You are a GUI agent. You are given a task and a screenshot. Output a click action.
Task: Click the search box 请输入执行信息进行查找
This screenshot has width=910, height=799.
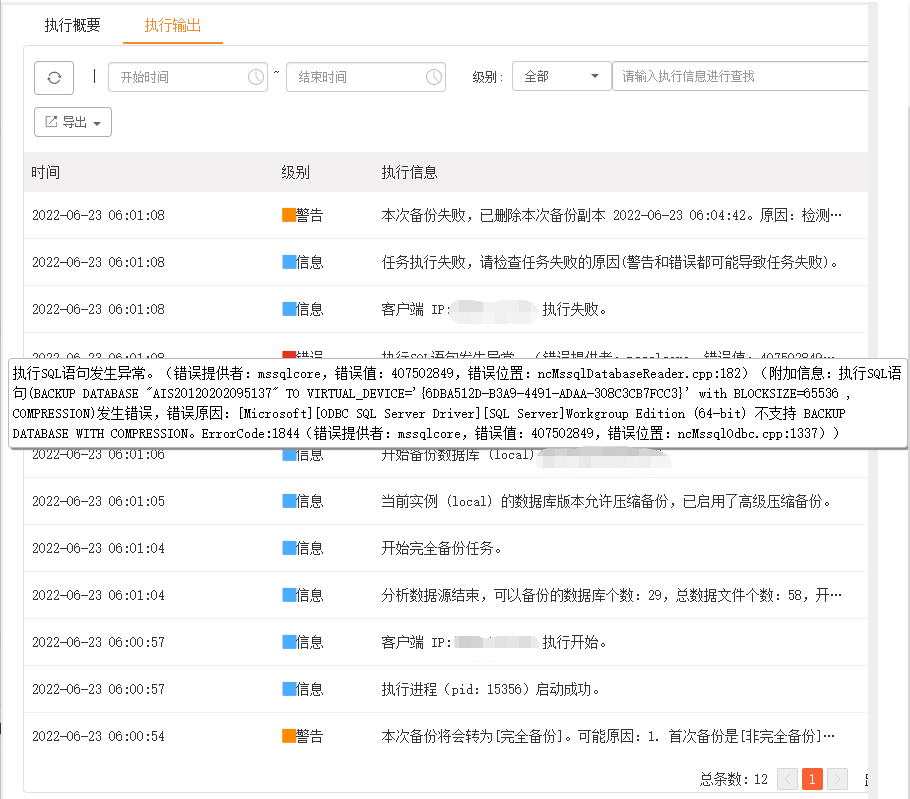(x=740, y=76)
